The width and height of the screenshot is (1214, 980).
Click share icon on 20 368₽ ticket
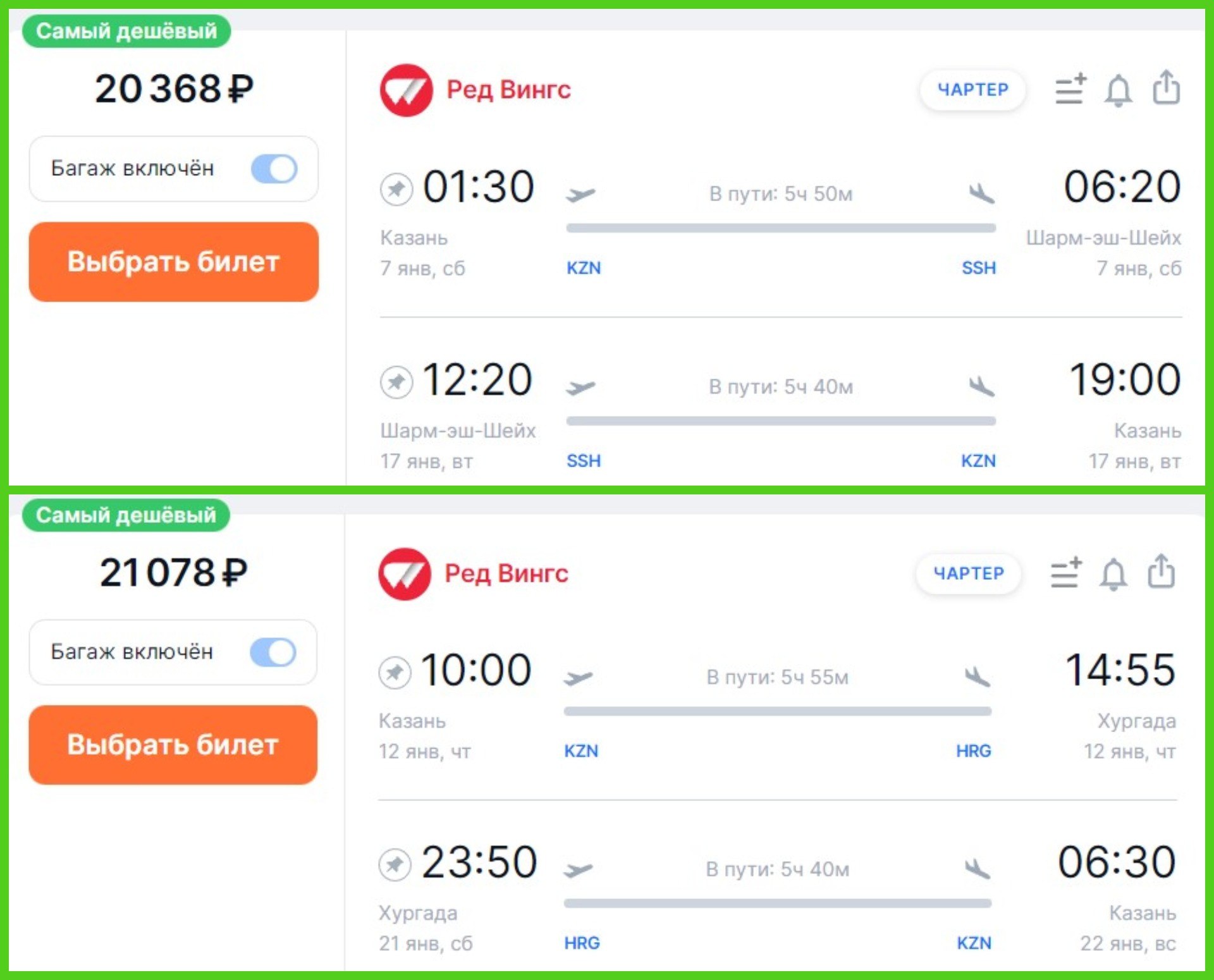click(x=1166, y=88)
